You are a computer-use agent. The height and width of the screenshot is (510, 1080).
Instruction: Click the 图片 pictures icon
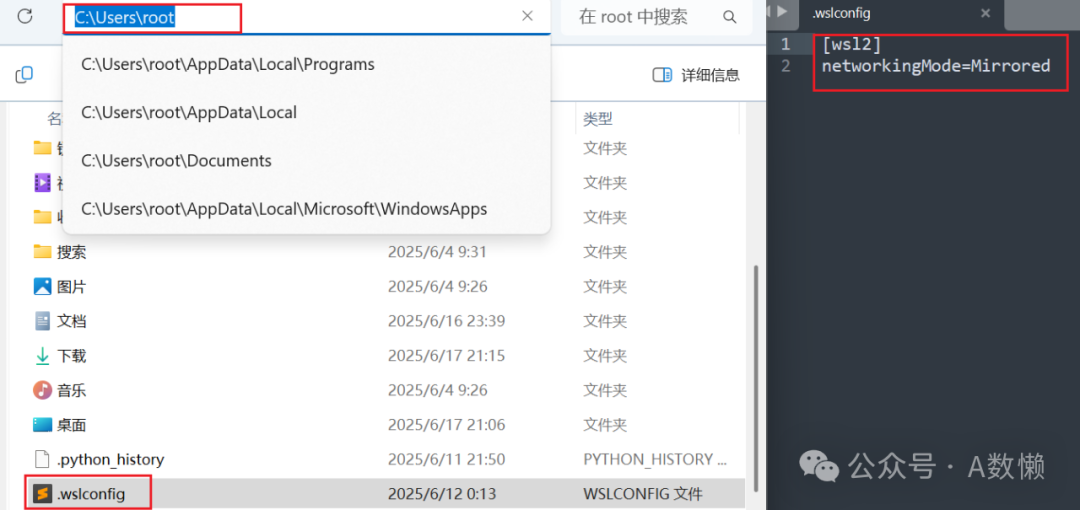tap(43, 286)
